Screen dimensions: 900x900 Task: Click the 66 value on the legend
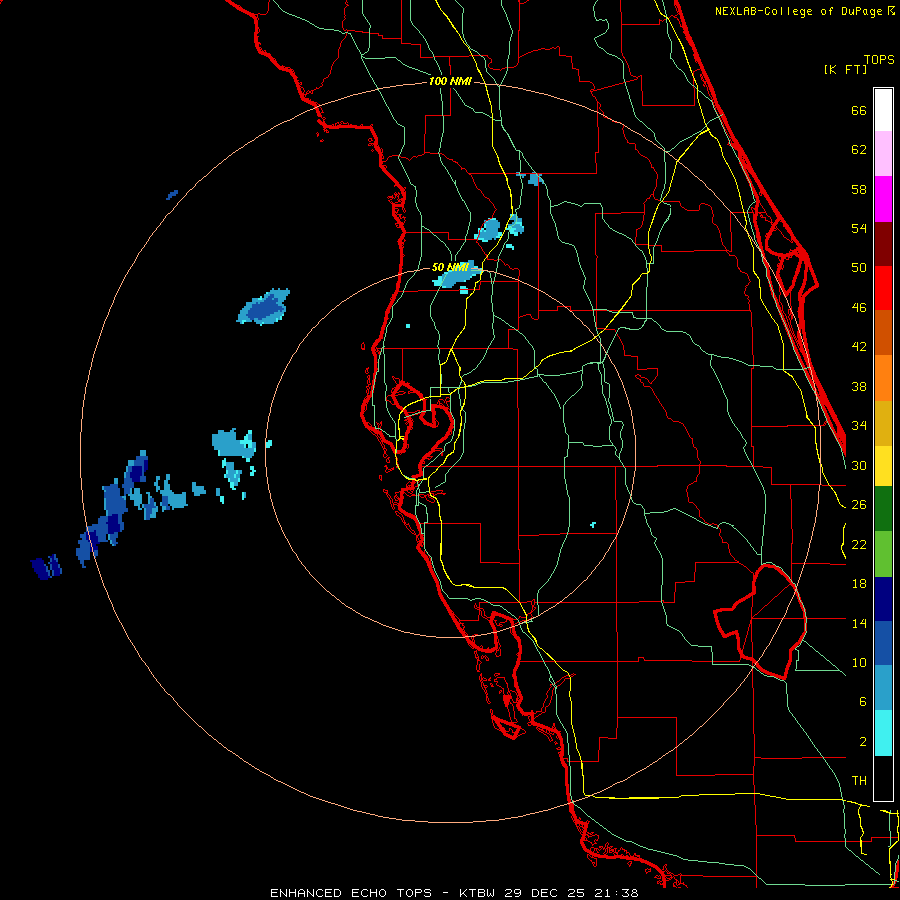(859, 111)
